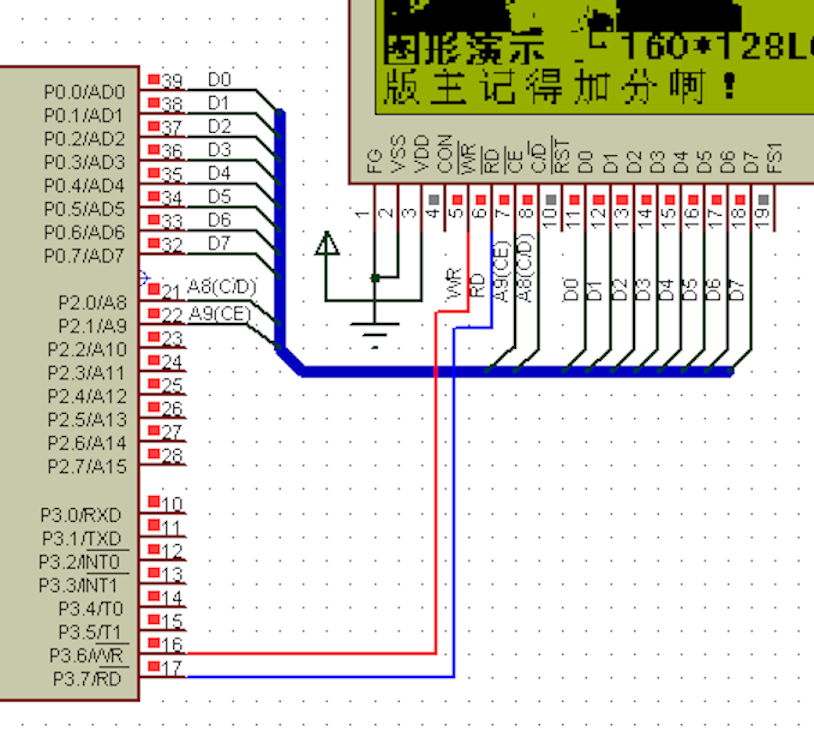This screenshot has height=749, width=814.
Task: Click the ground terminal symbol
Action: [374, 334]
